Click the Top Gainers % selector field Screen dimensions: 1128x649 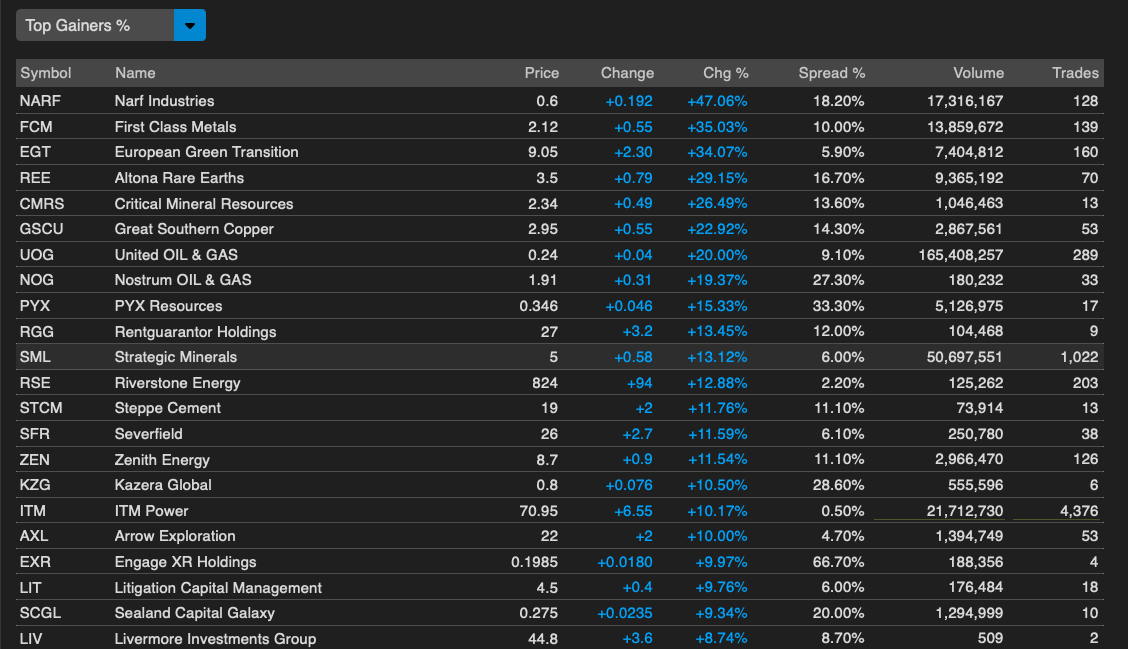click(x=95, y=25)
